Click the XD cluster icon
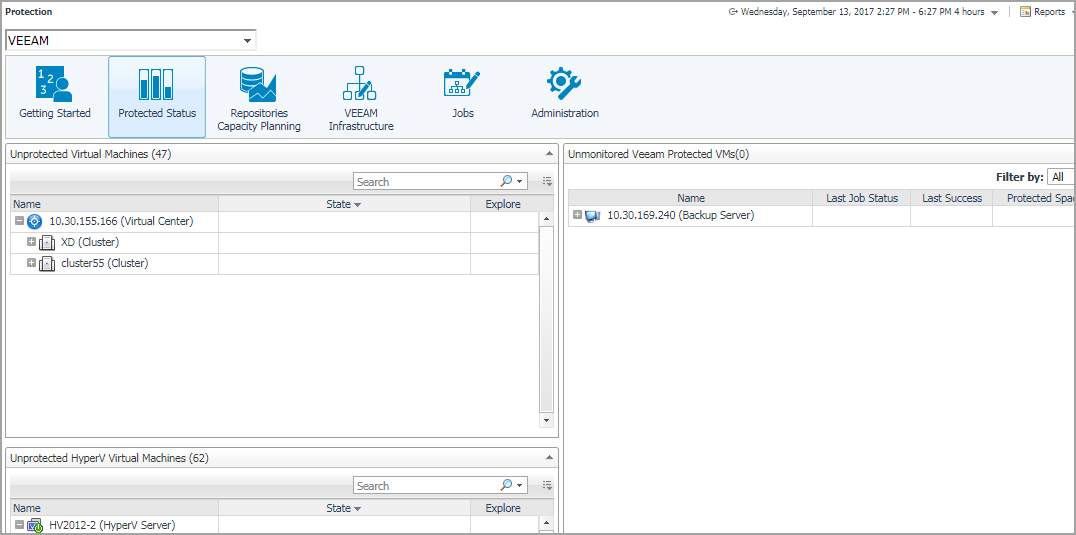The image size is (1076, 535). [47, 242]
